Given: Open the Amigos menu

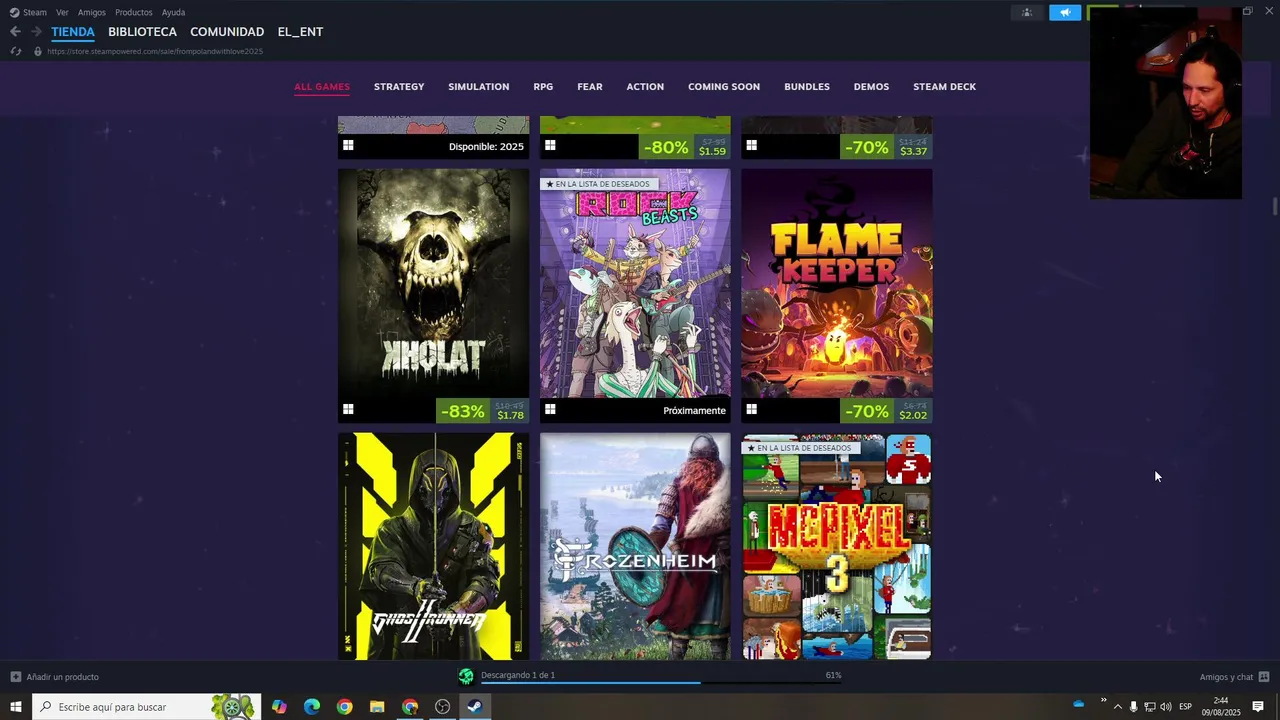Looking at the screenshot, I should click(x=92, y=12).
